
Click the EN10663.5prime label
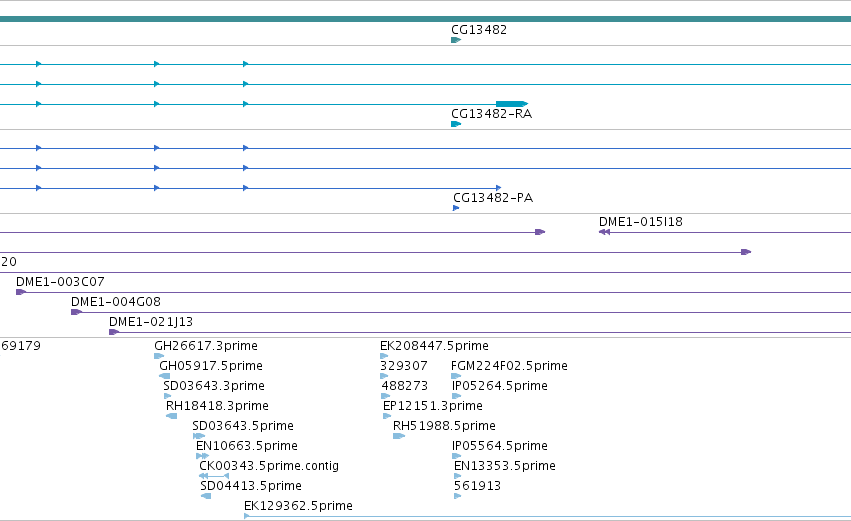pos(247,446)
